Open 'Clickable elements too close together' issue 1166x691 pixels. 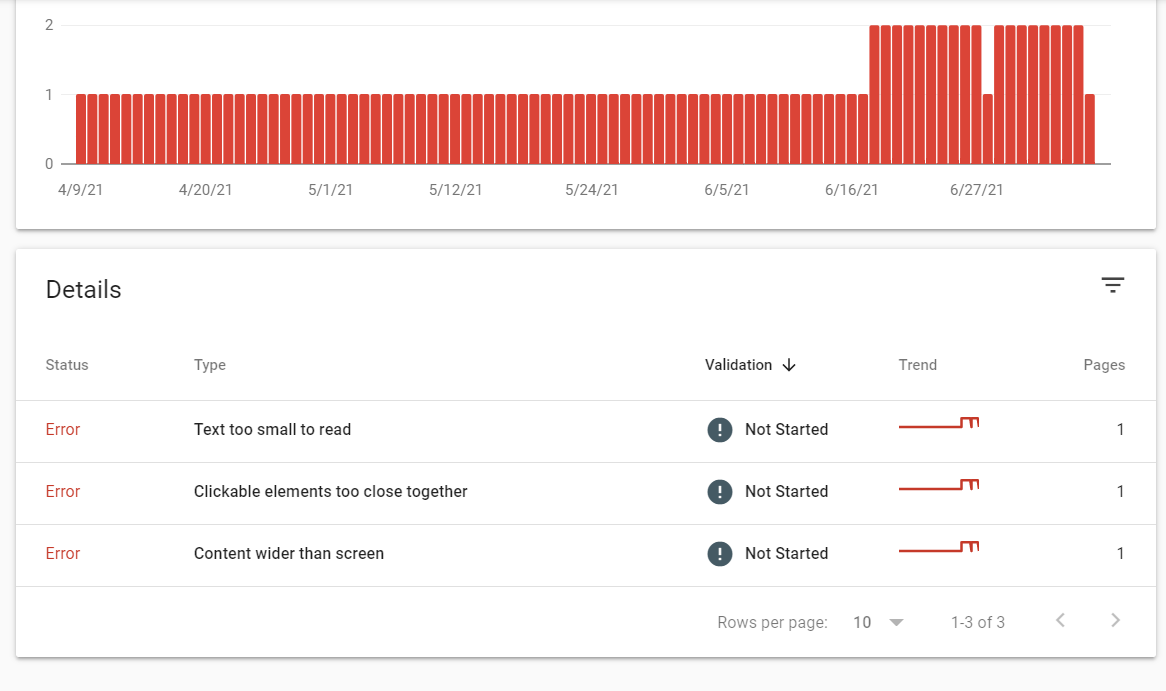[331, 492]
